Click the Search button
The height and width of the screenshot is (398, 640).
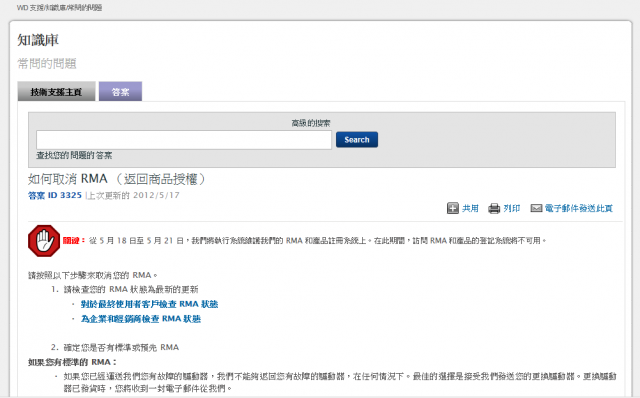click(357, 140)
